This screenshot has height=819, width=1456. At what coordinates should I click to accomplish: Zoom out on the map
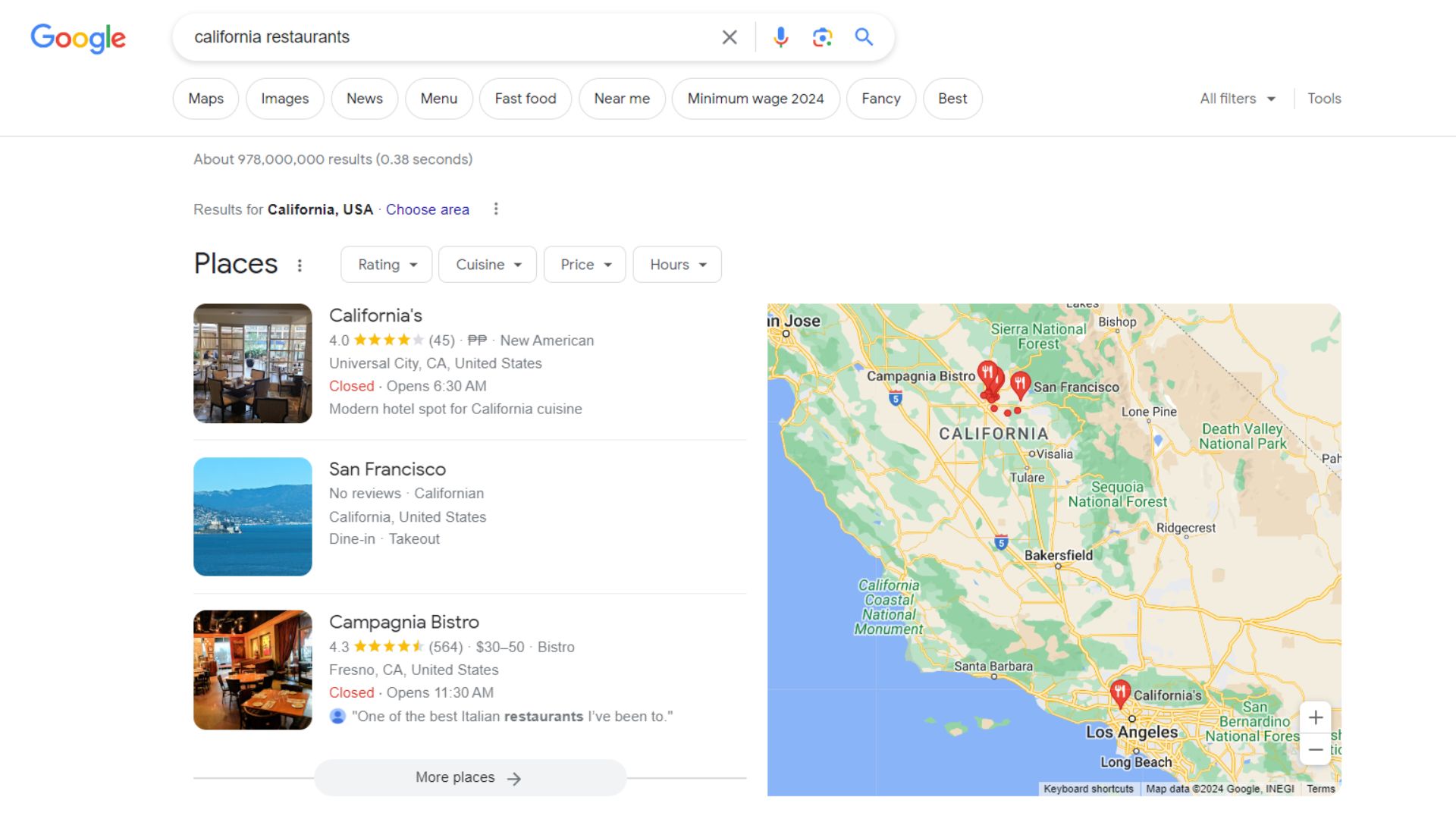pyautogui.click(x=1316, y=749)
